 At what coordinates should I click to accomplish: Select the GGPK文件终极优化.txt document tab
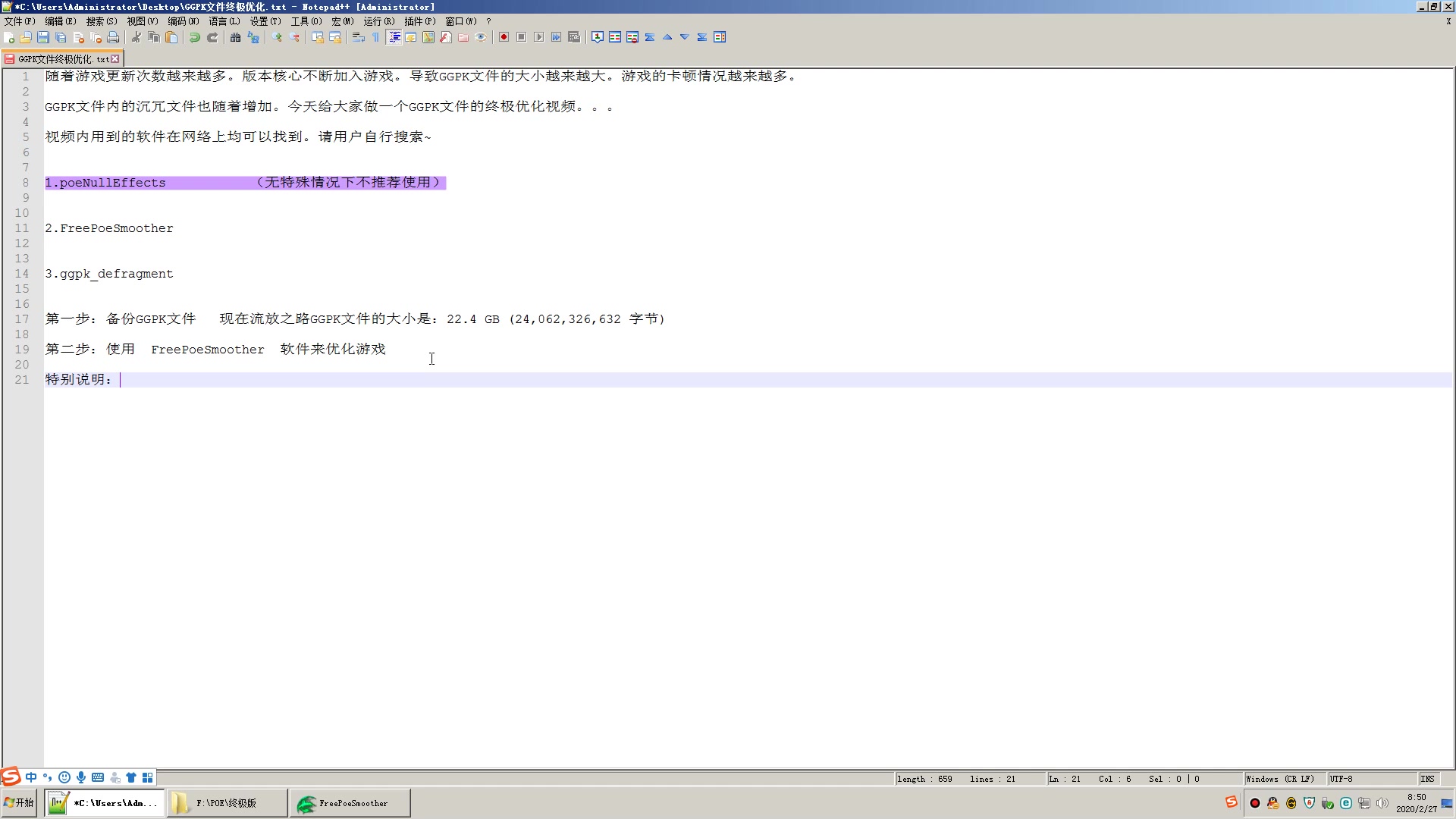point(62,58)
